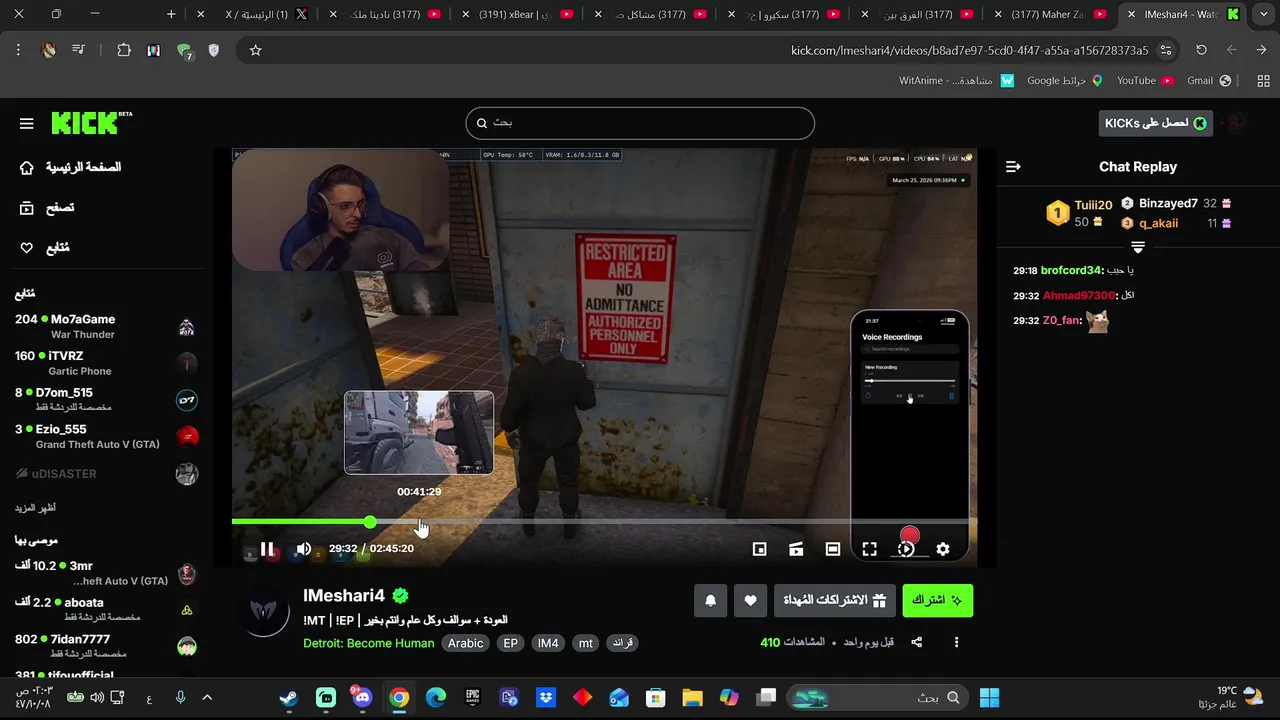Open a new browser tab
The width and height of the screenshot is (1280, 720).
click(171, 15)
